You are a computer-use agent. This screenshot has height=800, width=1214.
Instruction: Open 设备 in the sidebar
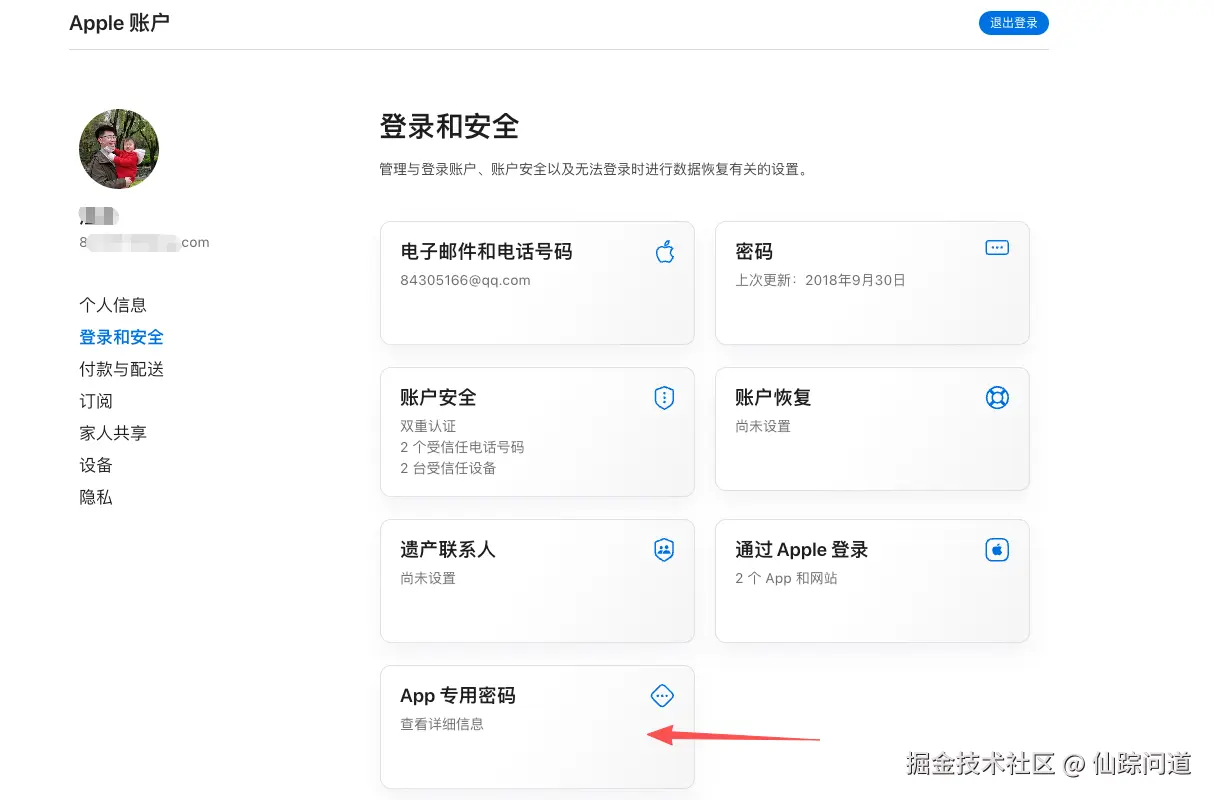pyautogui.click(x=96, y=465)
